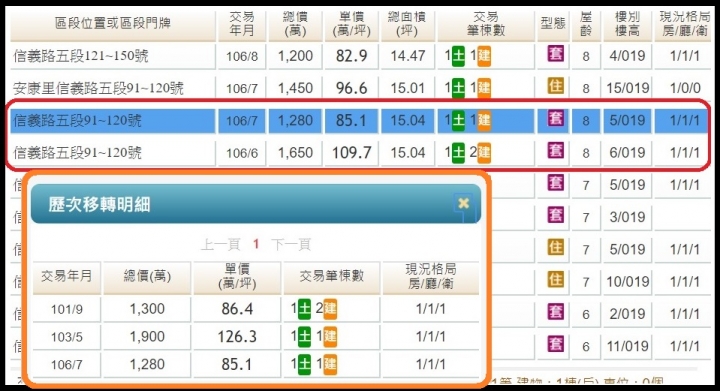Click popup total price 1,900 cell
720x391 pixels.
pyautogui.click(x=147, y=337)
